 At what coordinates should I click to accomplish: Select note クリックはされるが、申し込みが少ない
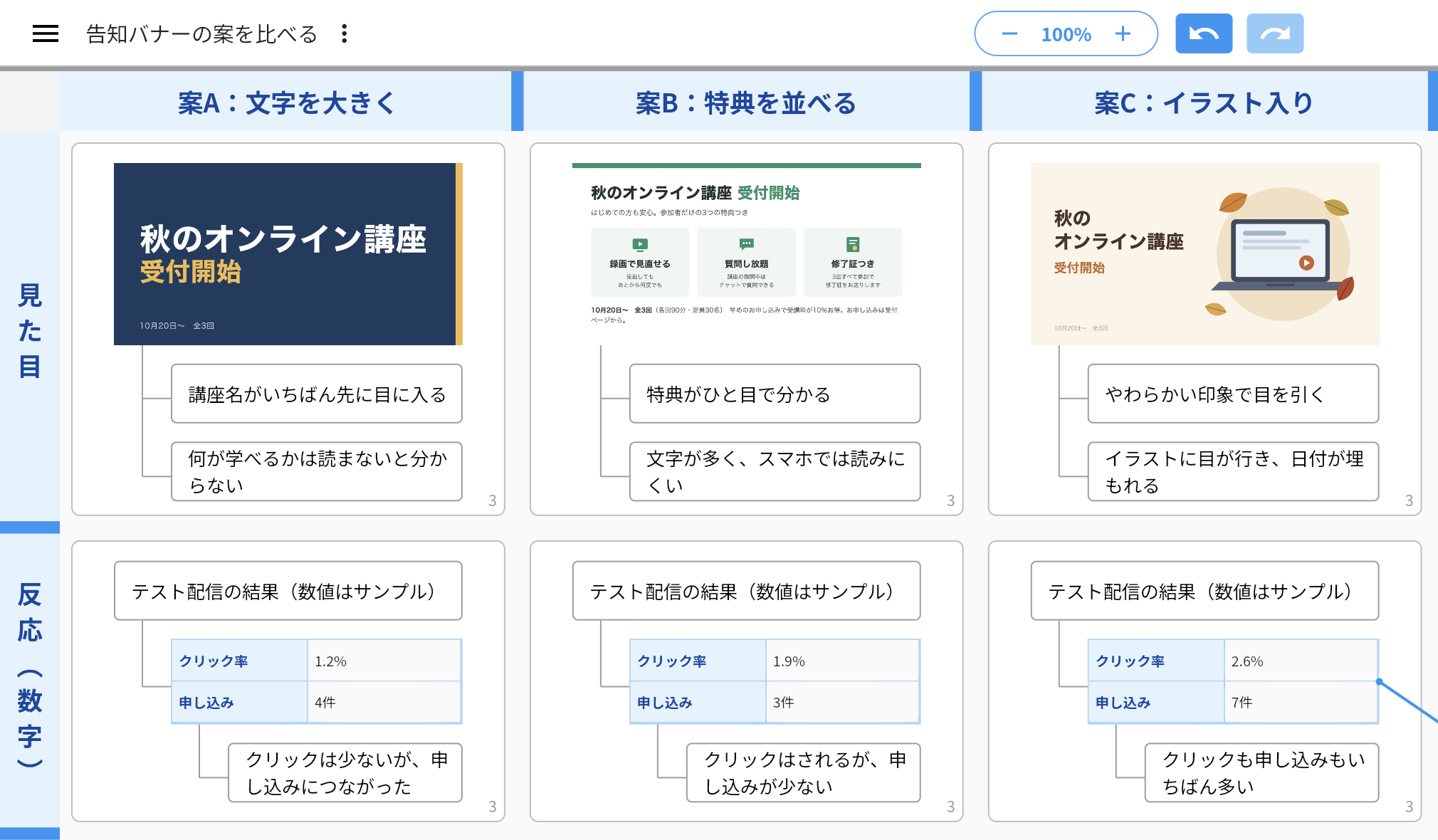point(804,772)
